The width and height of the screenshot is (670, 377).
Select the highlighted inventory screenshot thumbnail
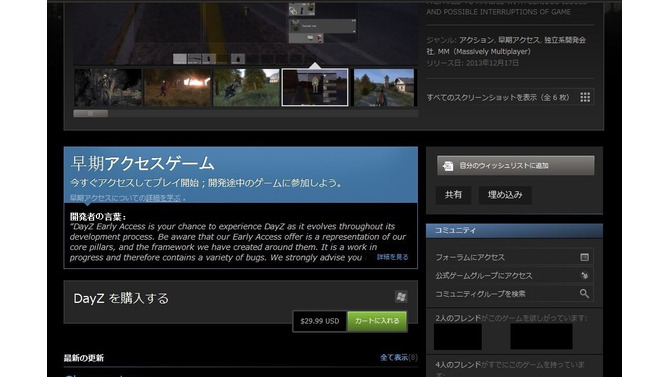[x=315, y=88]
